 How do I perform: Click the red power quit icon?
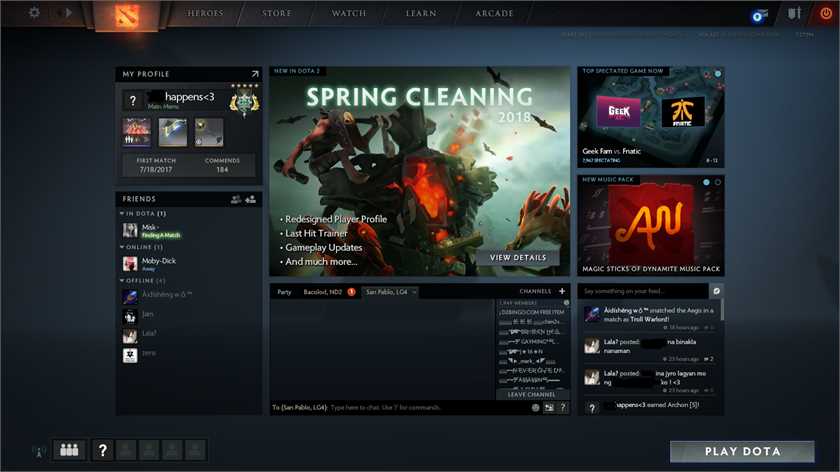click(x=825, y=14)
